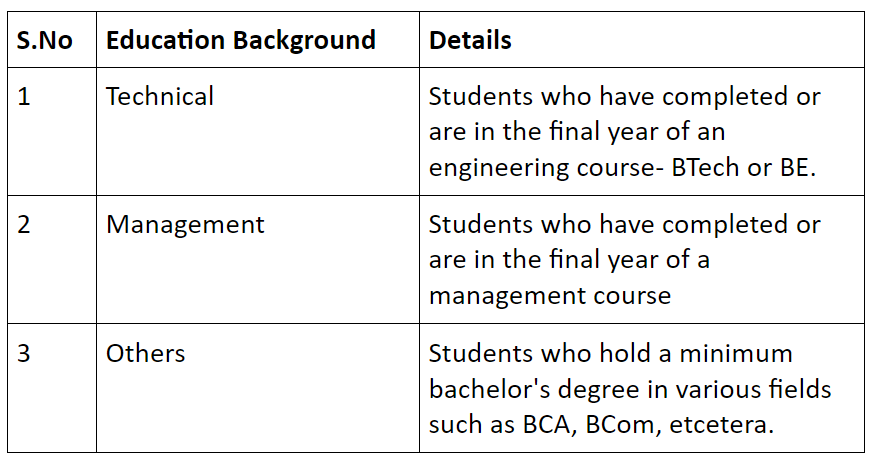
Task: Click 'bachelor's degree in various fields' line
Action: point(630,389)
